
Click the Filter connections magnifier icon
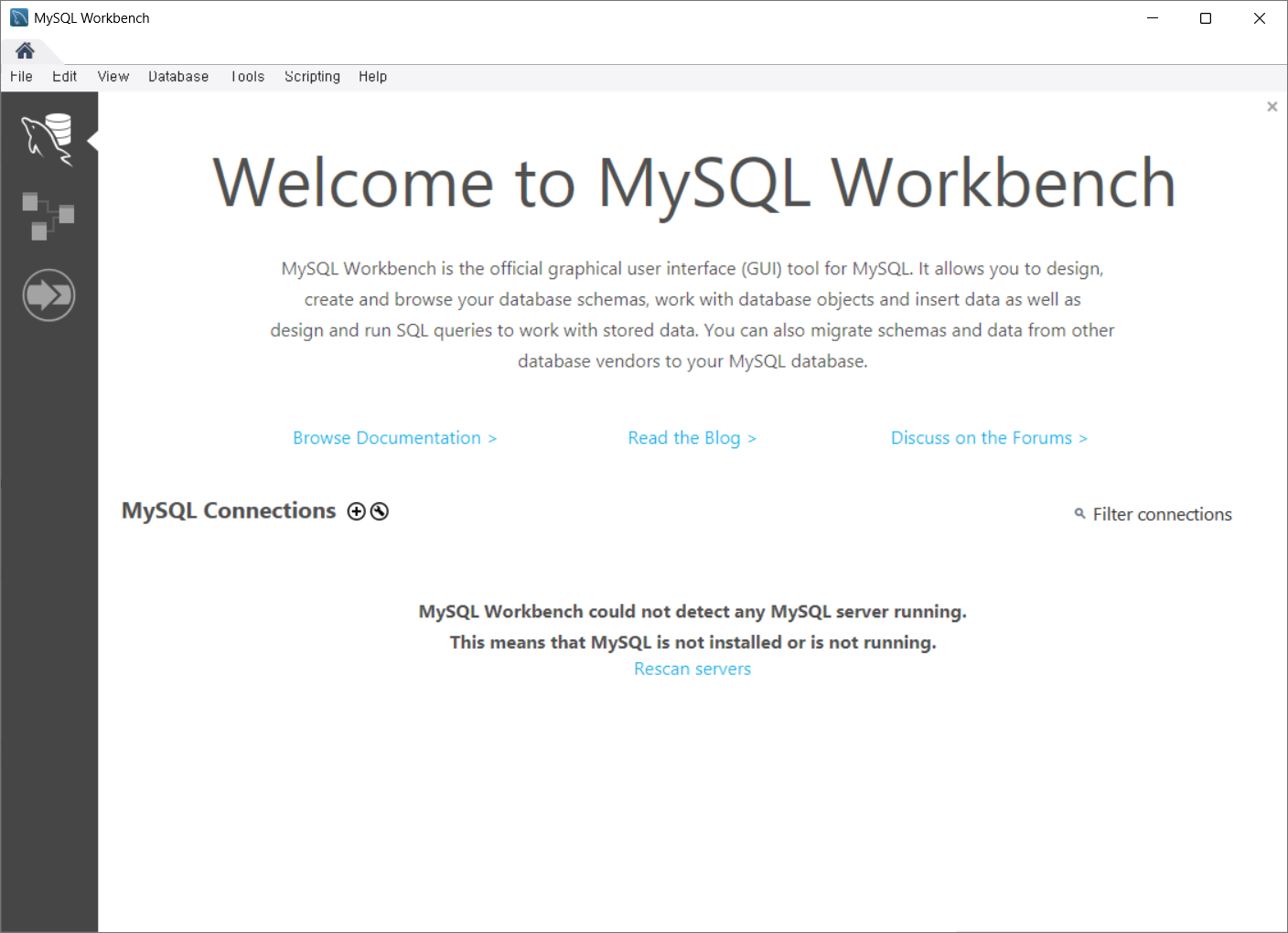click(x=1080, y=514)
